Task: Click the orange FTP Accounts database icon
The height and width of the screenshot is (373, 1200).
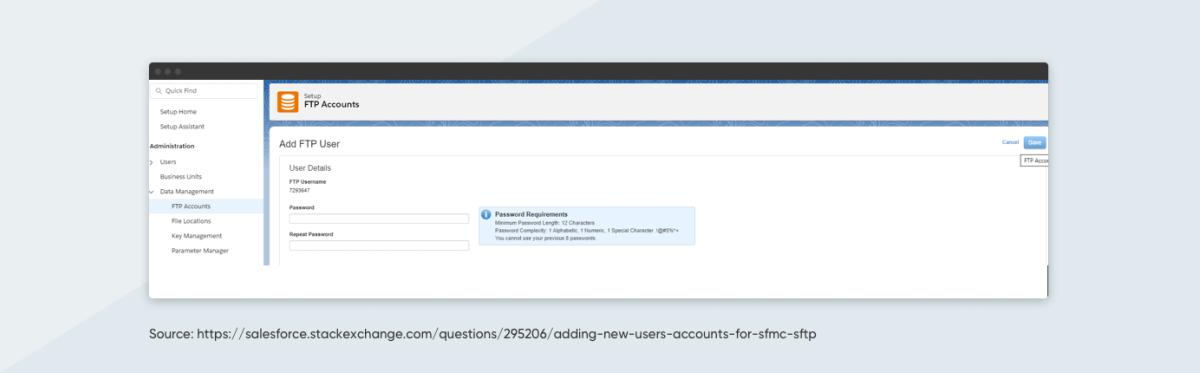Action: 287,101
